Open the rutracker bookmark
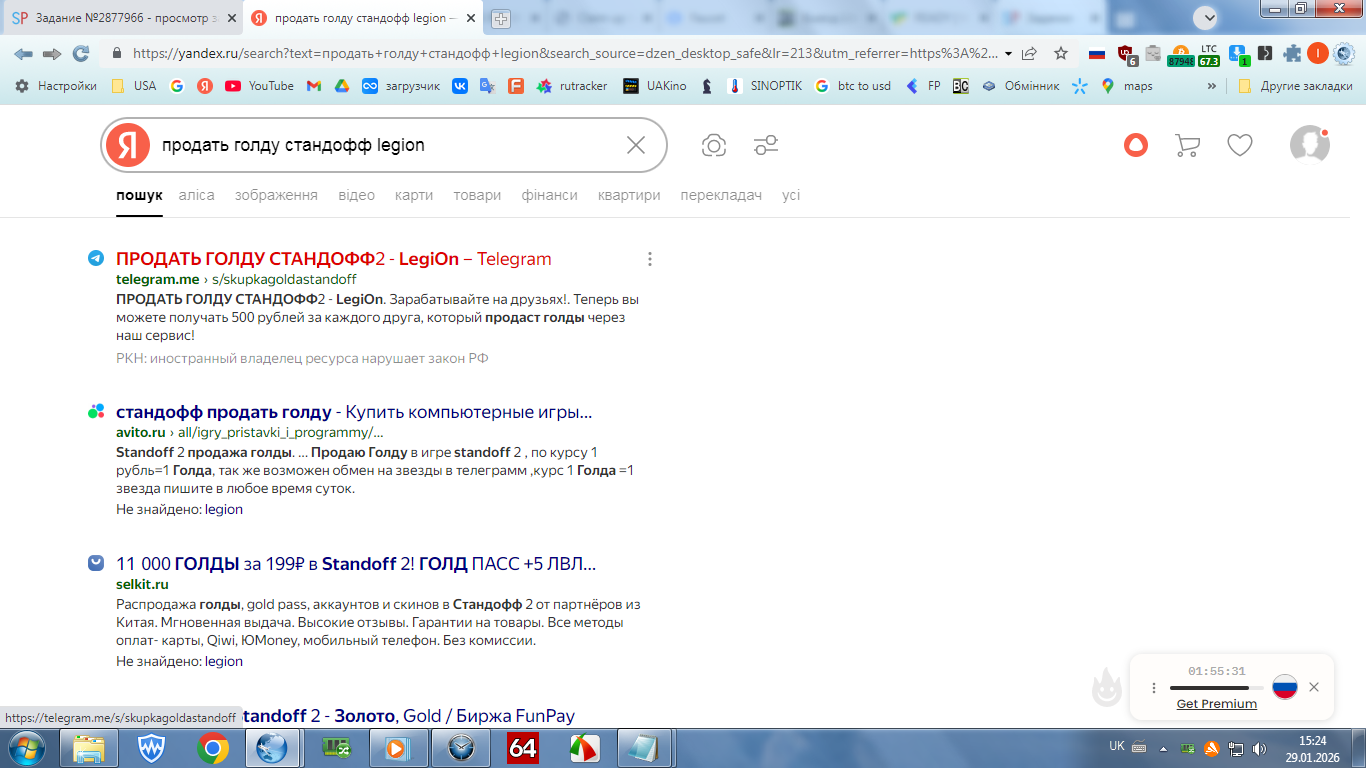The height and width of the screenshot is (768, 1366). [x=572, y=86]
